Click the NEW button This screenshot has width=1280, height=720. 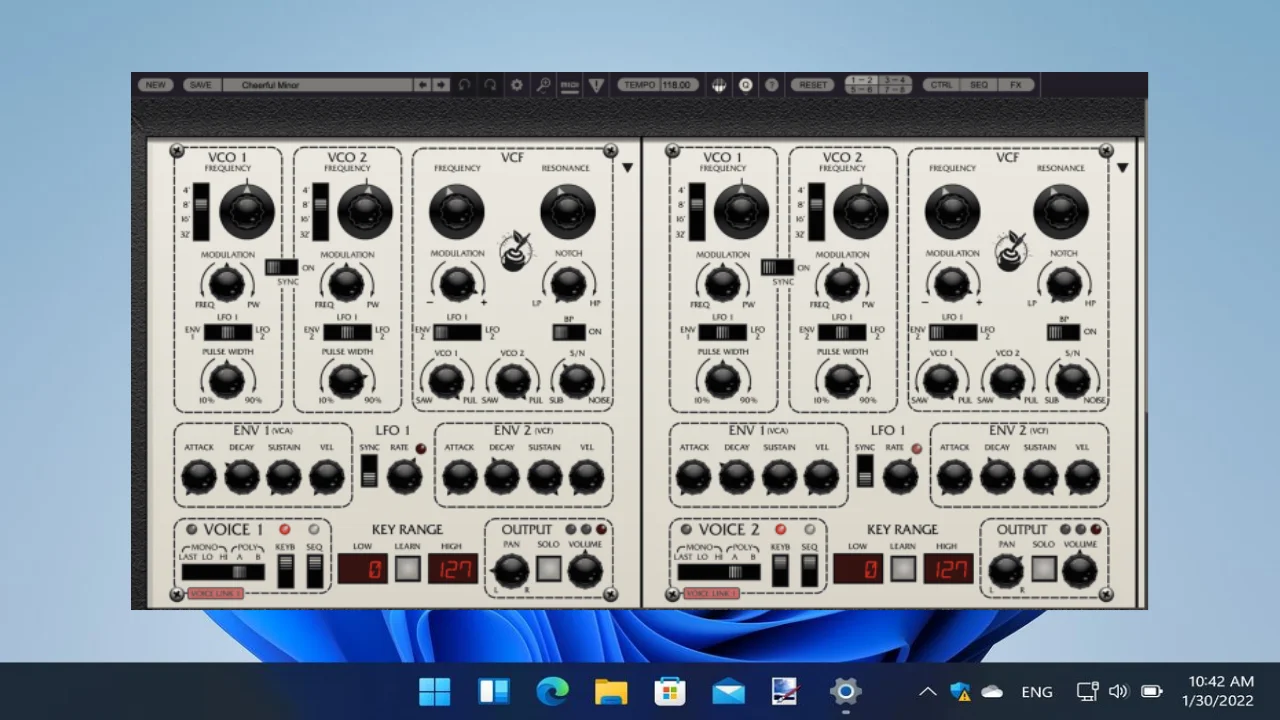click(x=156, y=85)
